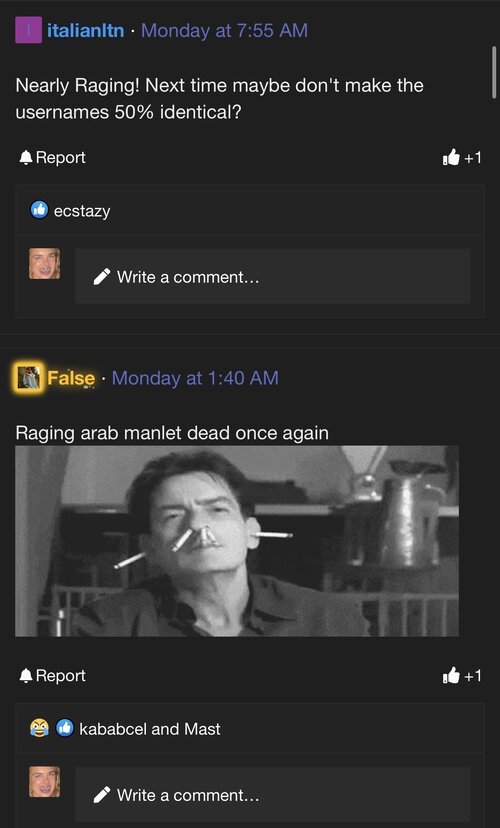Click the blue like reaction beside kababcel

click(65, 728)
